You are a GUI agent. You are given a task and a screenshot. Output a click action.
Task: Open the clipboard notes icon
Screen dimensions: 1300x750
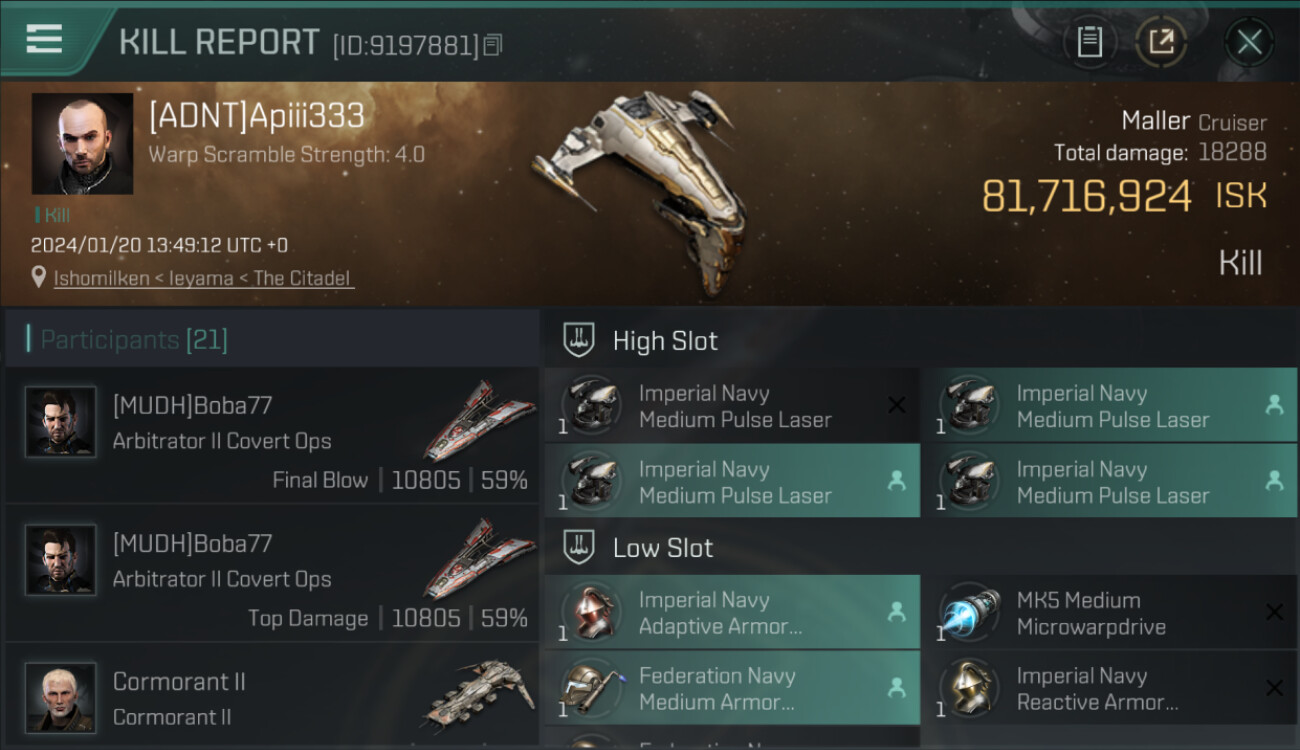[1089, 42]
